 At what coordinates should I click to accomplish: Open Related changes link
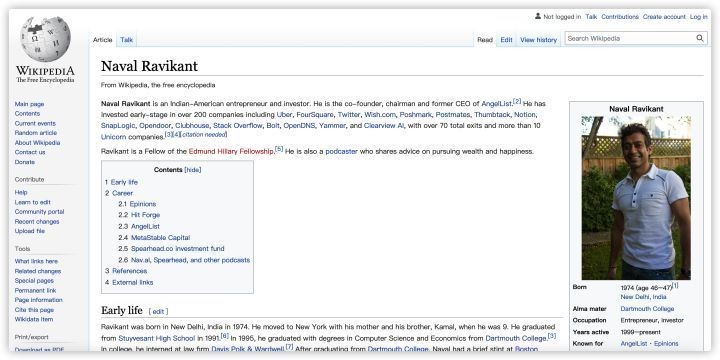coord(38,271)
